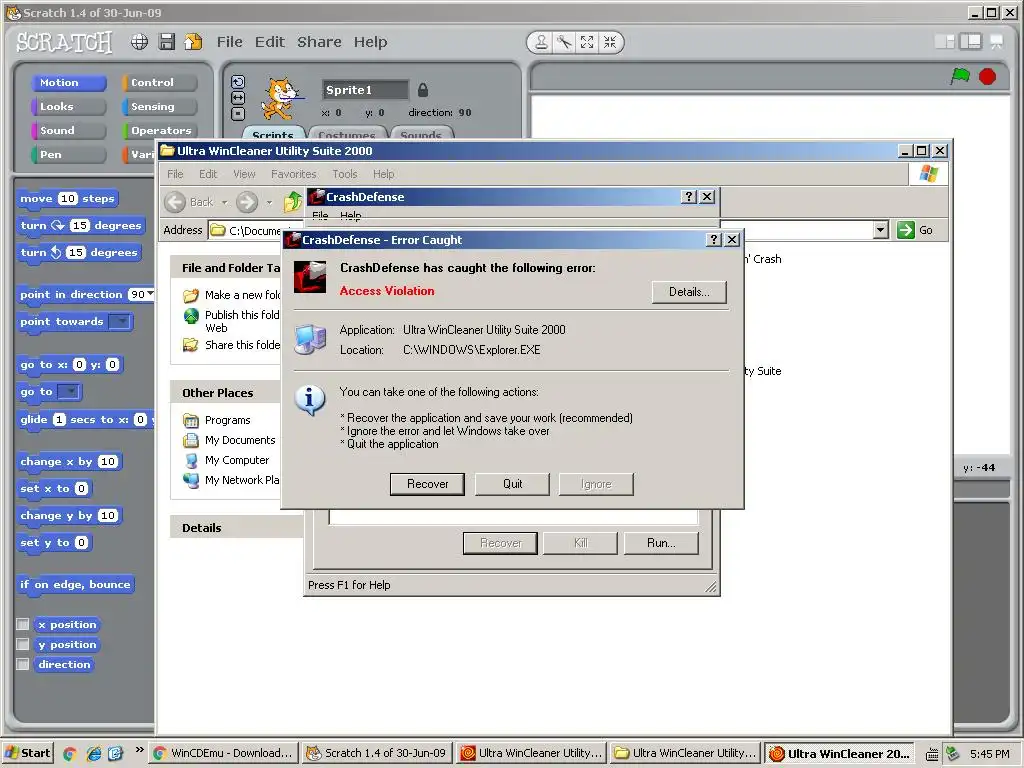Click Make a new folder link

[242, 295]
